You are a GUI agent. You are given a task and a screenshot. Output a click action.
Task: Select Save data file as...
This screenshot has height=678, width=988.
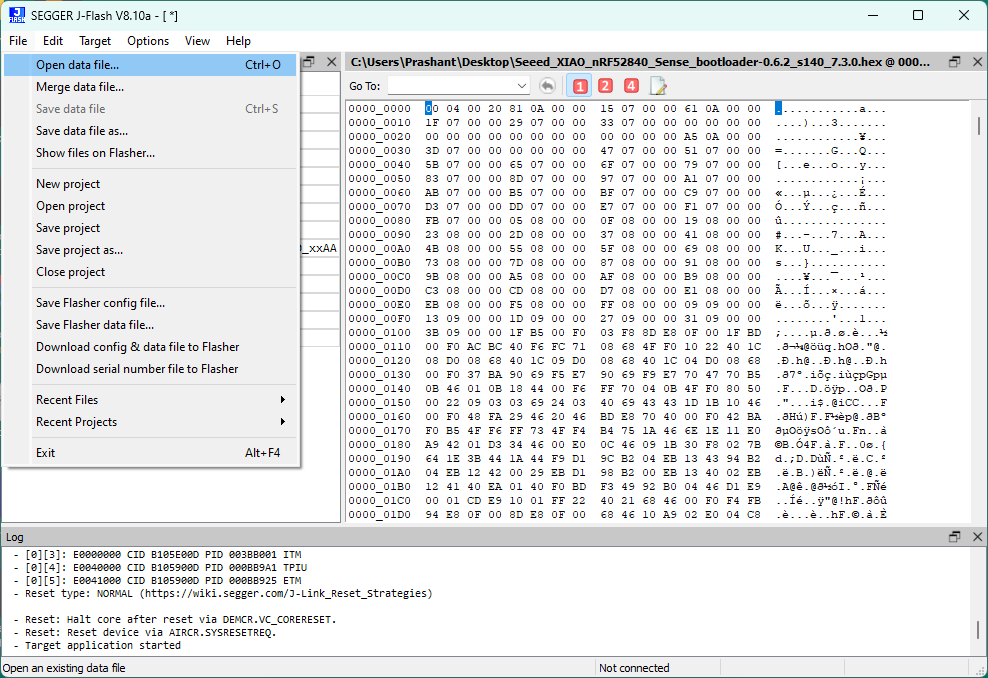(x=150, y=131)
